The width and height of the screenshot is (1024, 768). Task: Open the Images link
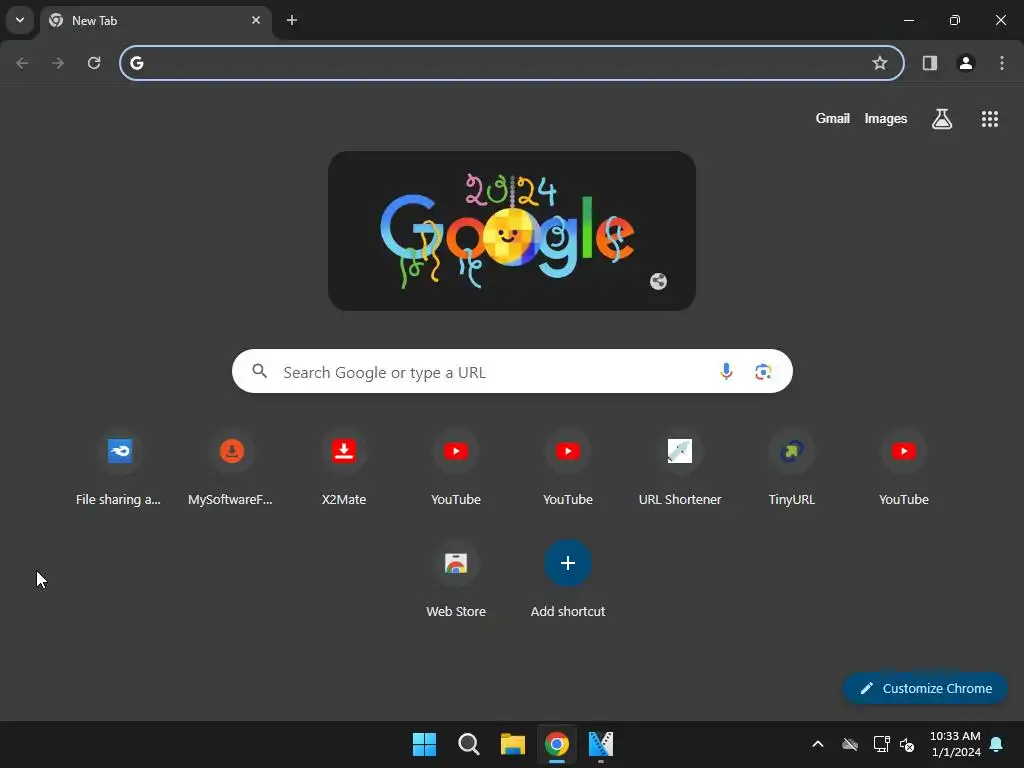[x=886, y=118]
